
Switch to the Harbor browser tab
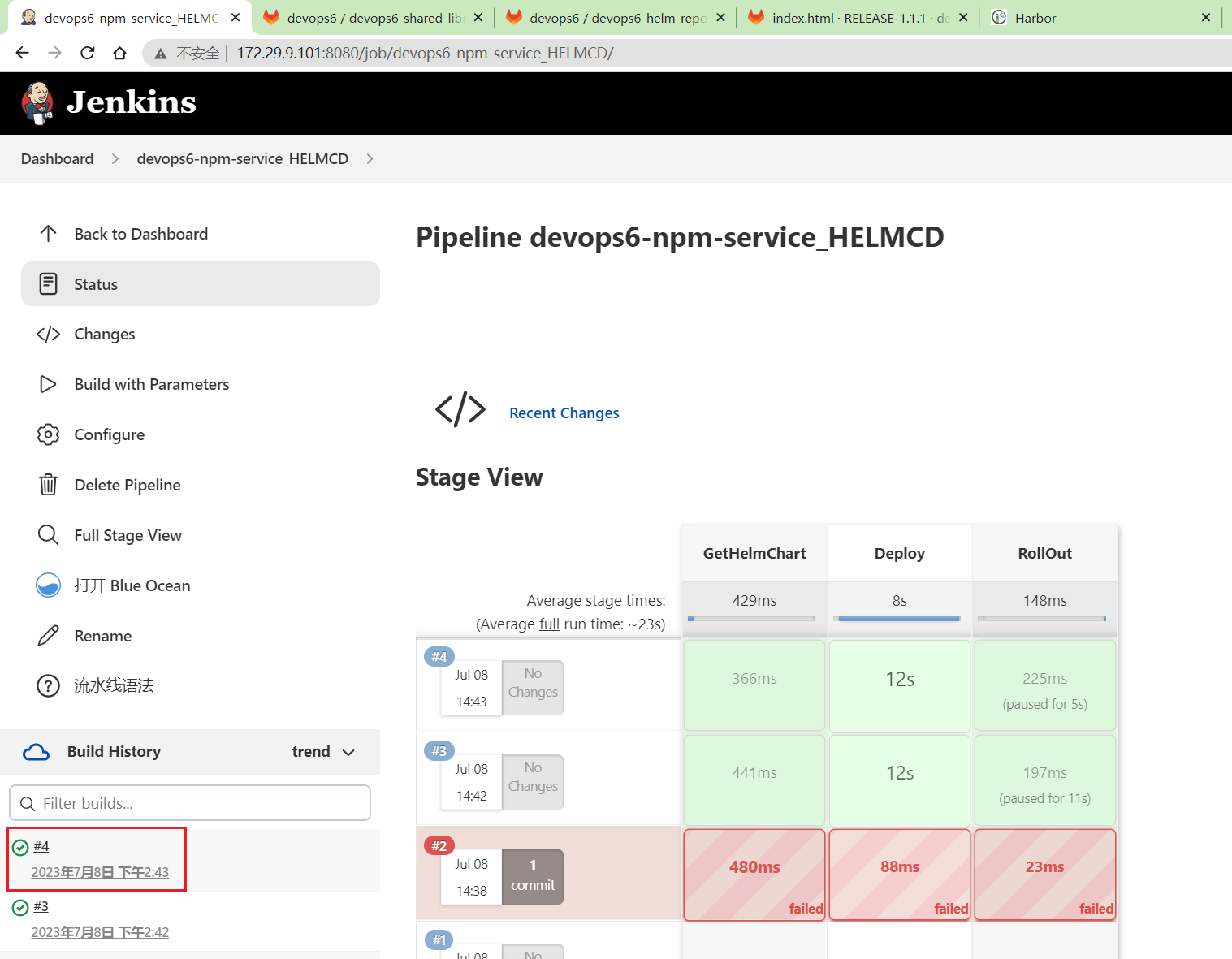click(x=1100, y=18)
